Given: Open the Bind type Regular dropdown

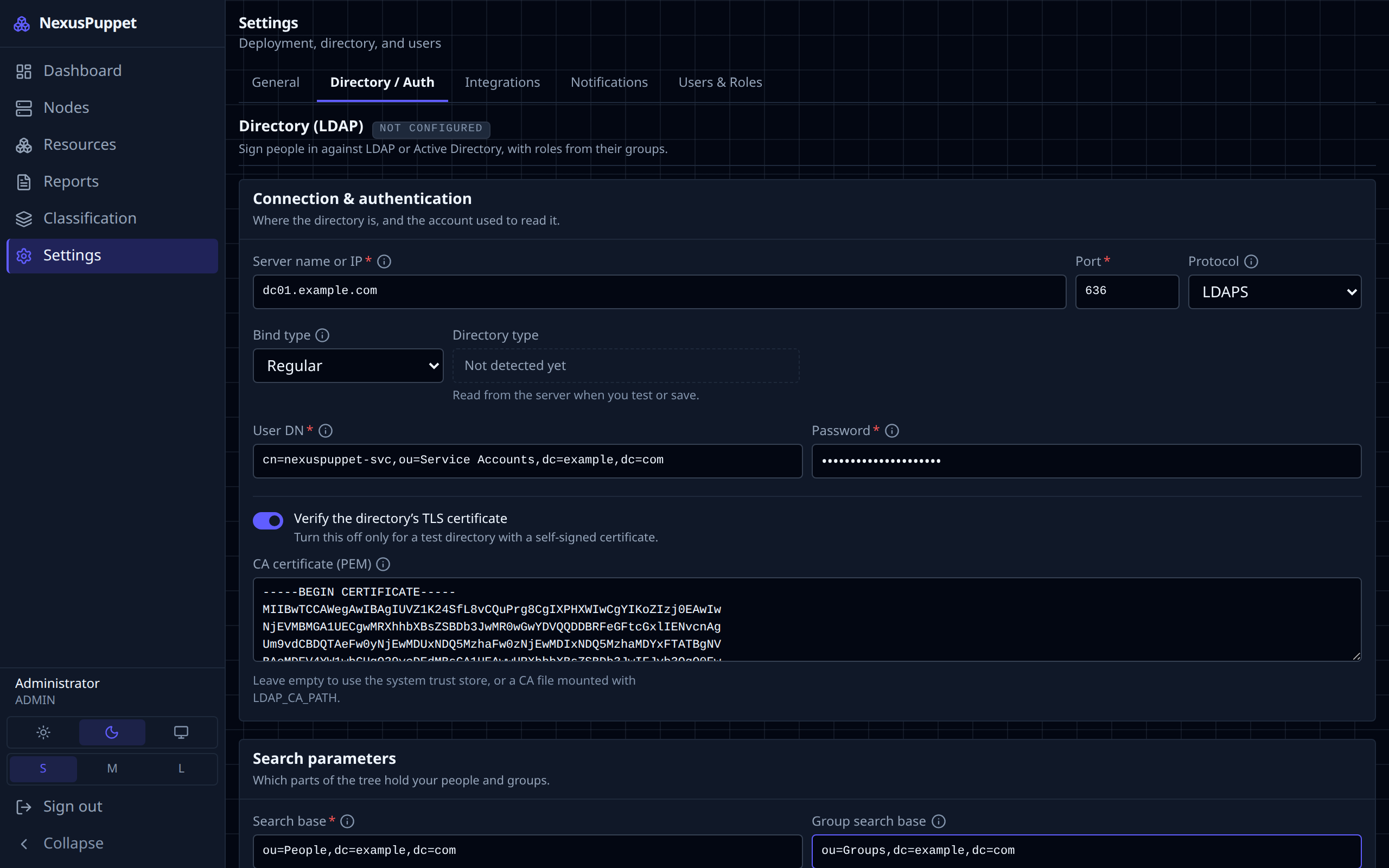Looking at the screenshot, I should point(348,366).
